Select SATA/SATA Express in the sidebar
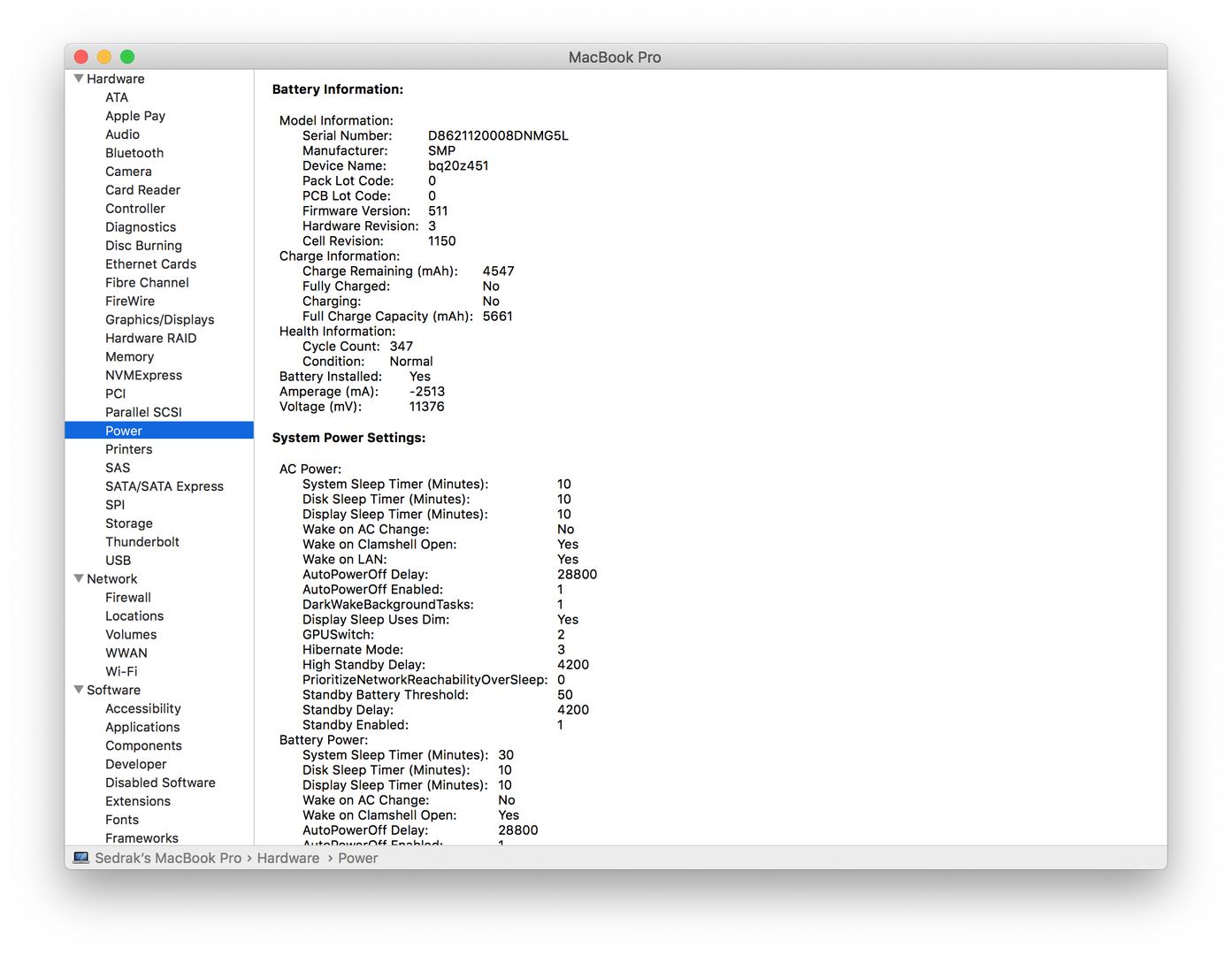Viewport: 1232px width, 955px height. (165, 487)
